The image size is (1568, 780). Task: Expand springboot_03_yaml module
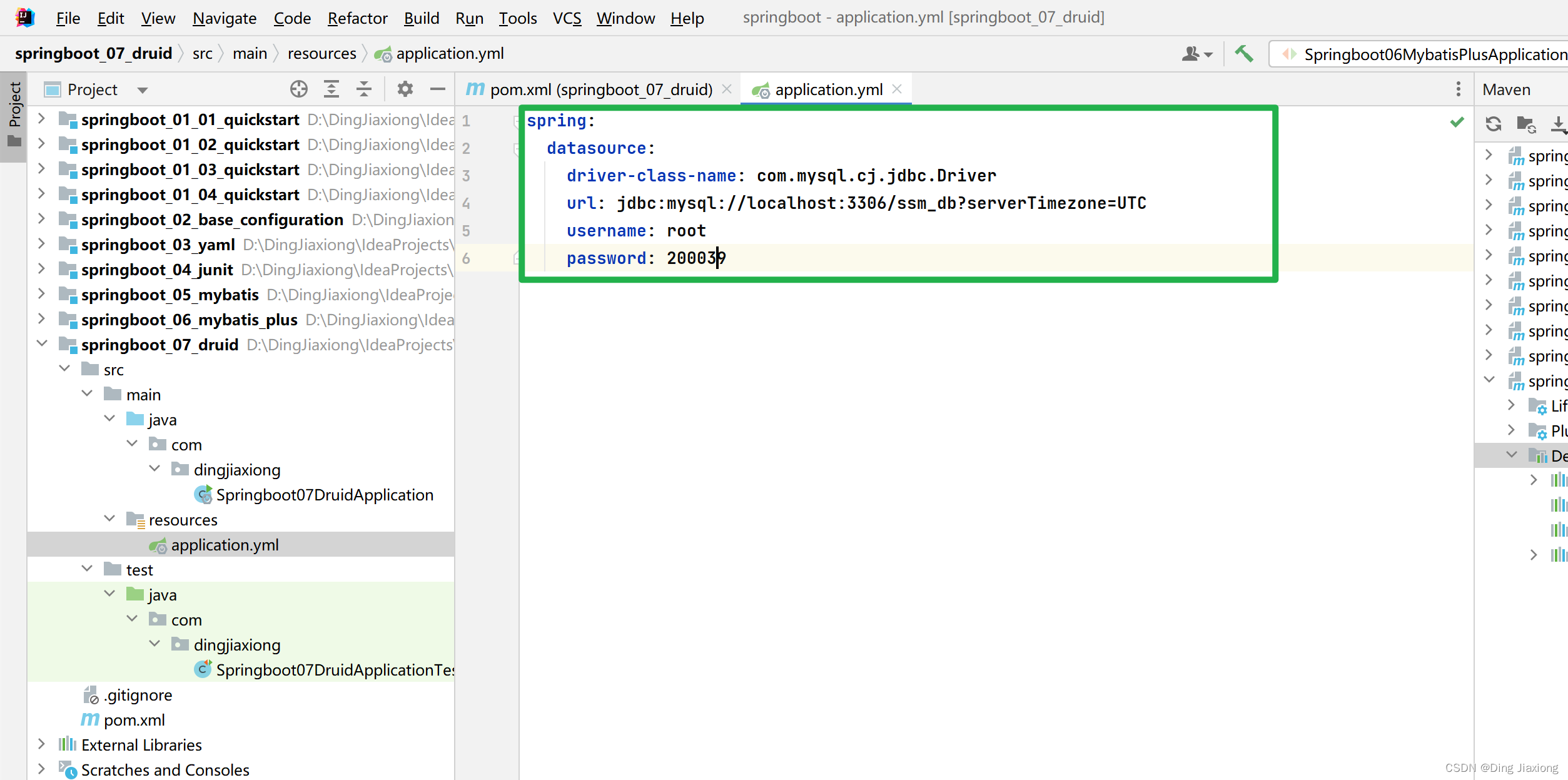coord(41,244)
